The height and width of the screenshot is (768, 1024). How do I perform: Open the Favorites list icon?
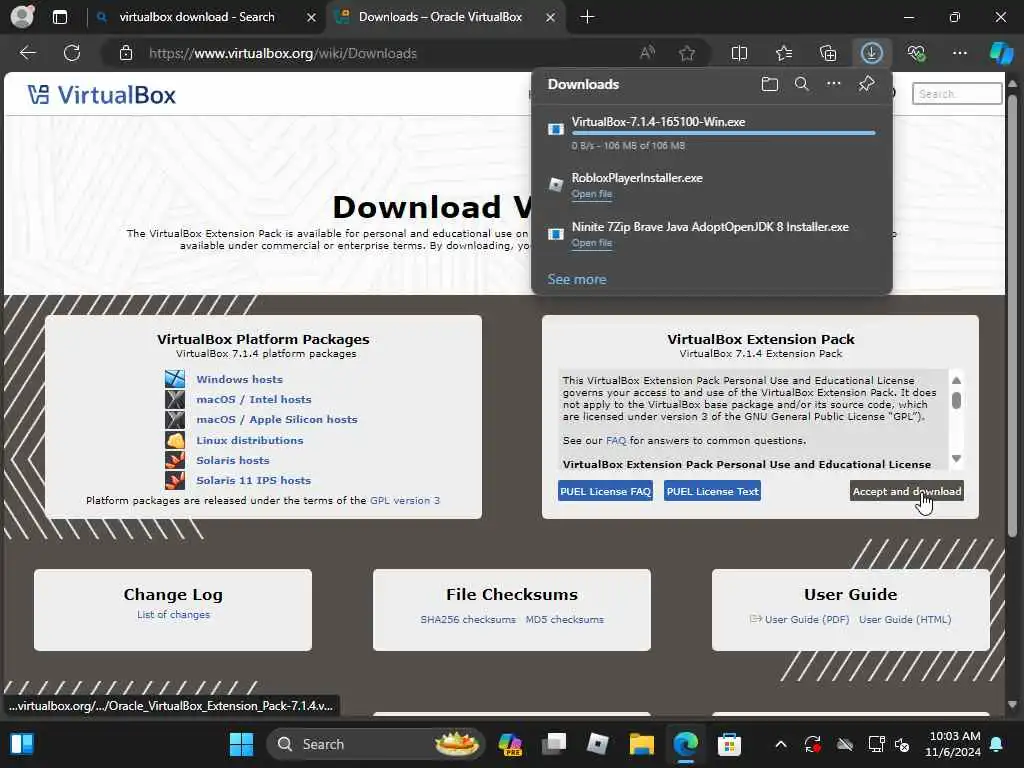pyautogui.click(x=784, y=53)
